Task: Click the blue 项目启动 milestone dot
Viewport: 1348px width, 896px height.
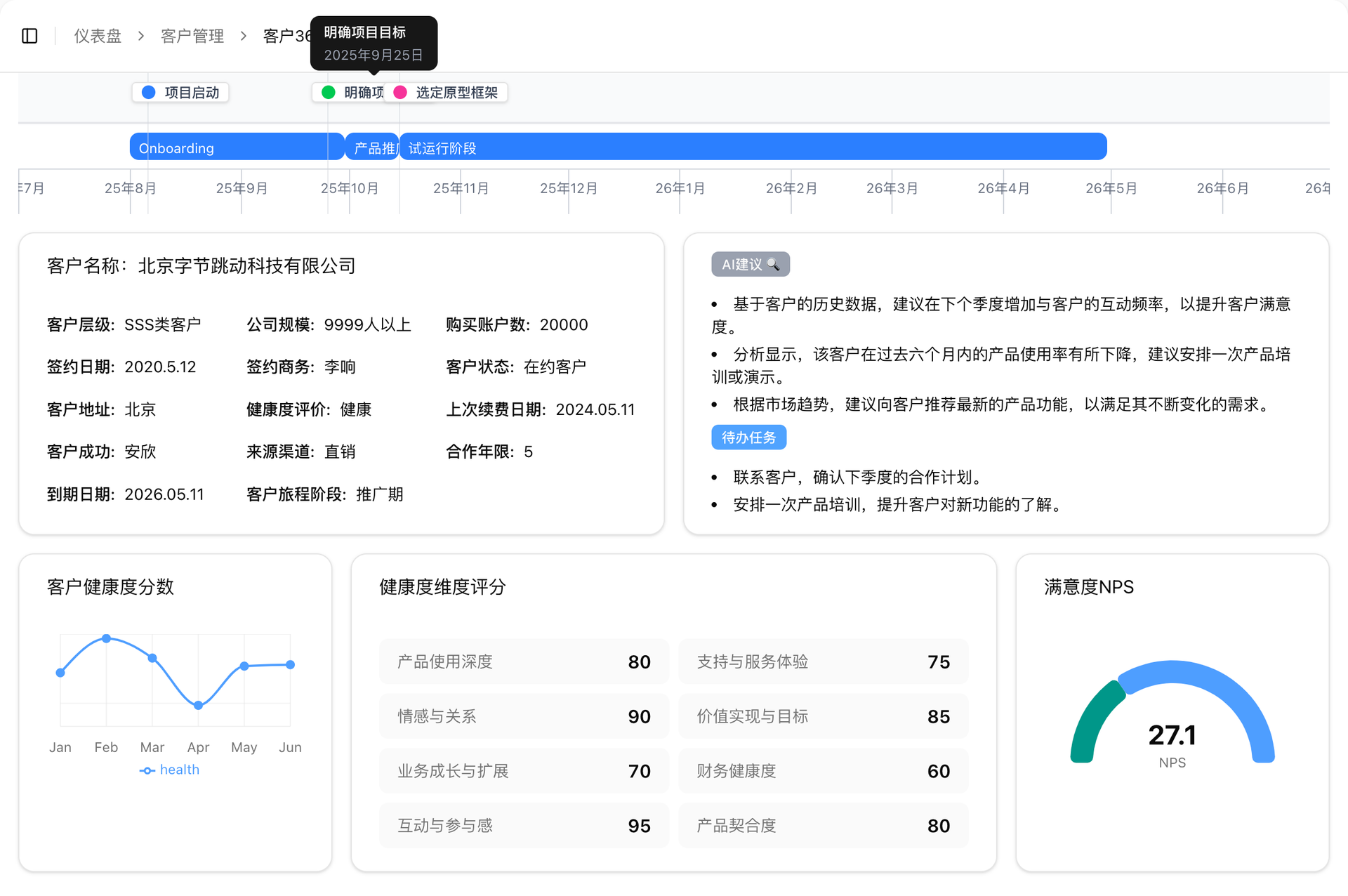Action: tap(149, 93)
